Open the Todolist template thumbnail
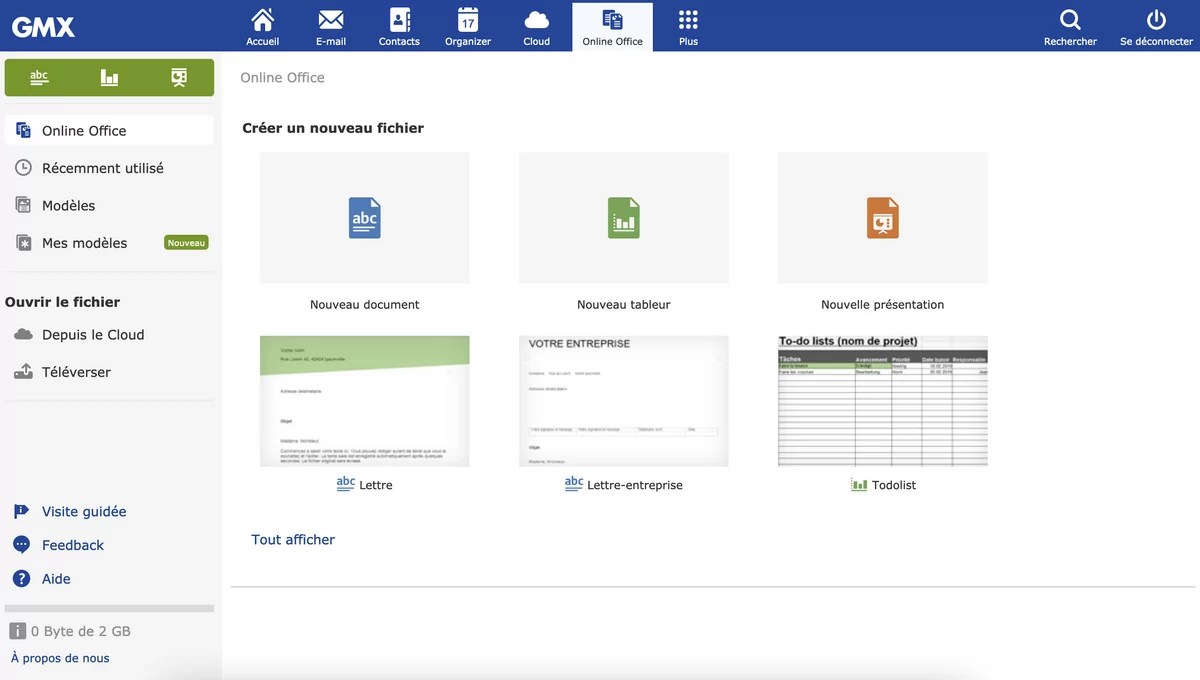Image resolution: width=1200 pixels, height=680 pixels. pos(883,401)
